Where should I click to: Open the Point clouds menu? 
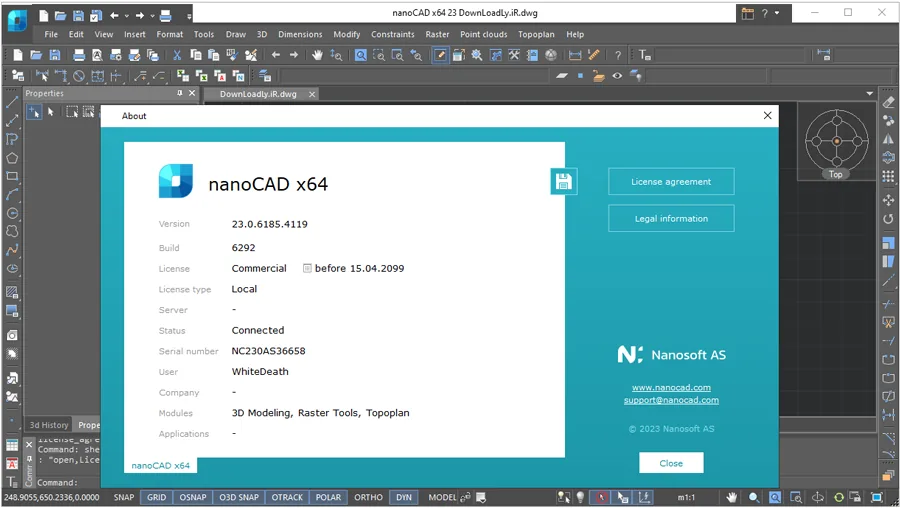pos(483,34)
